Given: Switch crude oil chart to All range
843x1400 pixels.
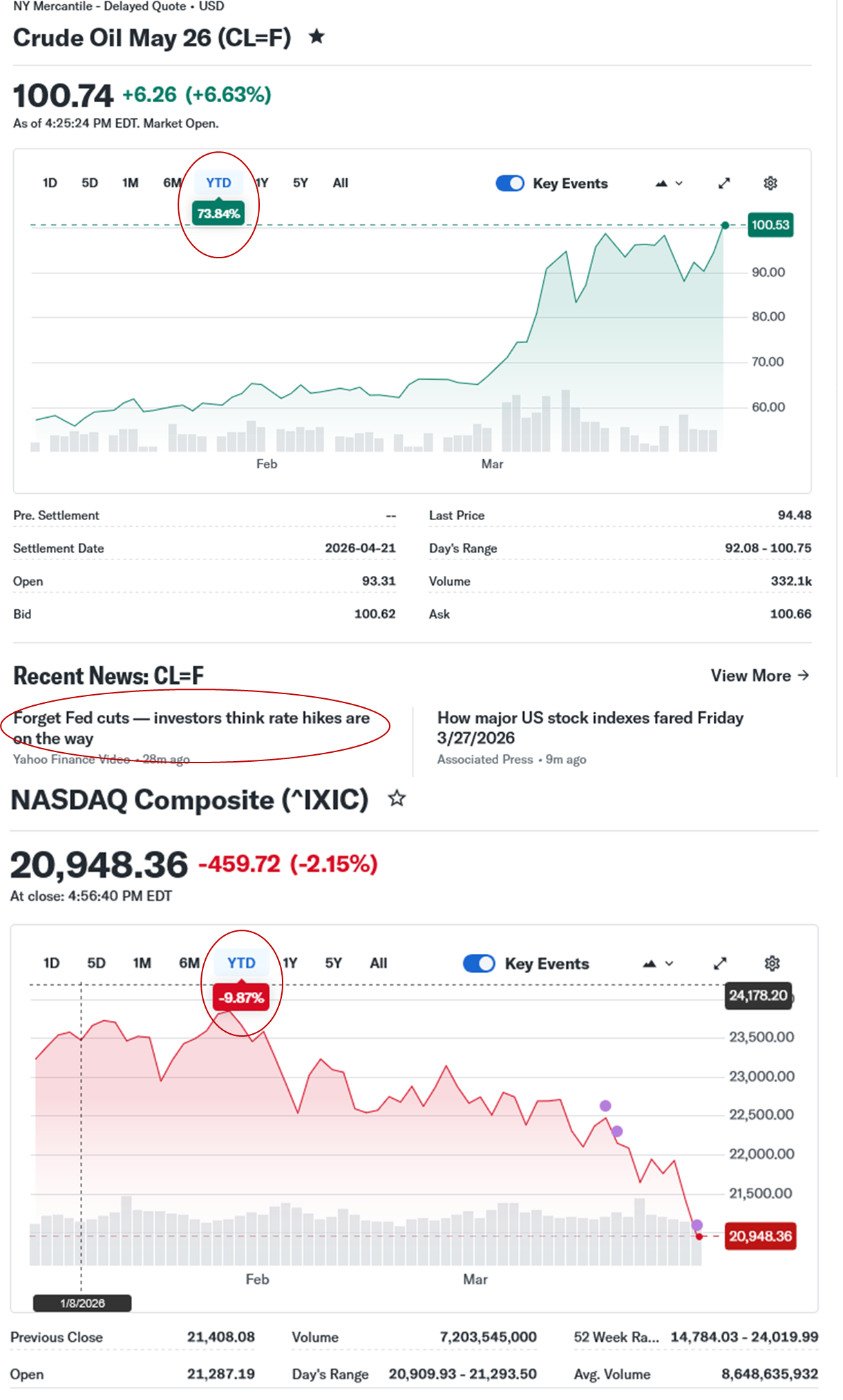Looking at the screenshot, I should click(x=340, y=183).
